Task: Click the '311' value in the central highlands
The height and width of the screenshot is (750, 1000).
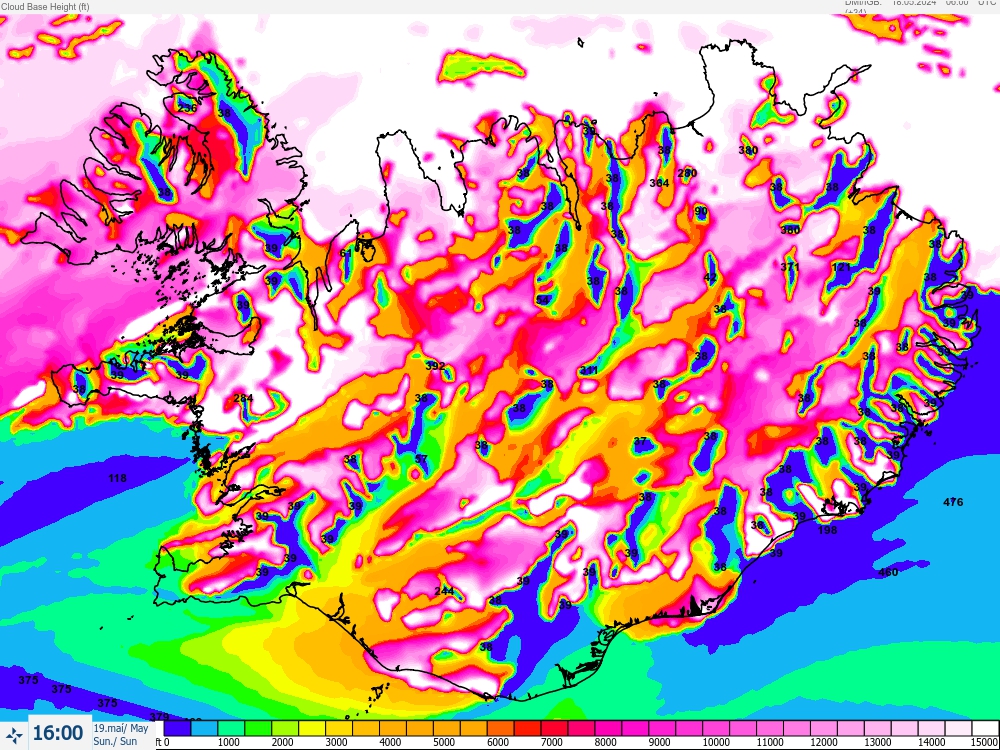Action: pos(589,371)
